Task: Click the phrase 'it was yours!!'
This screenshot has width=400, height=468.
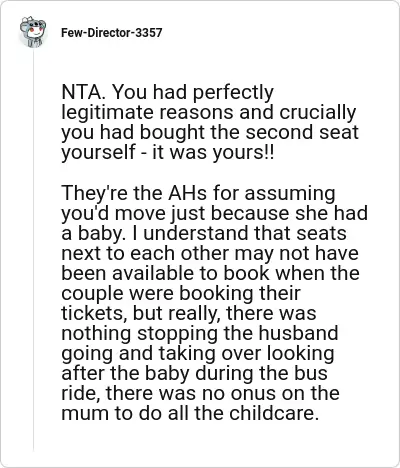Action: [x=213, y=152]
